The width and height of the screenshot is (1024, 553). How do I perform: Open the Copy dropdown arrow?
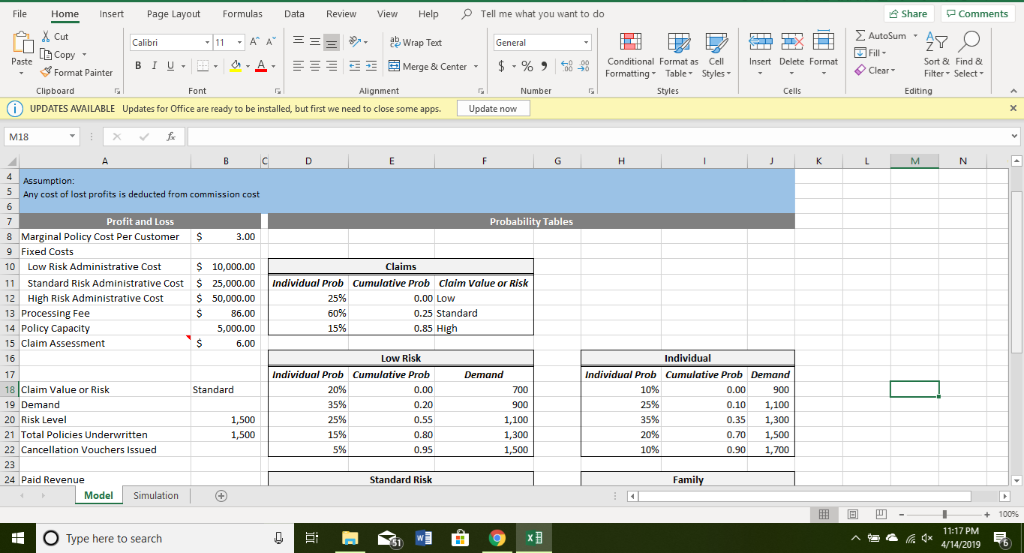[x=84, y=55]
